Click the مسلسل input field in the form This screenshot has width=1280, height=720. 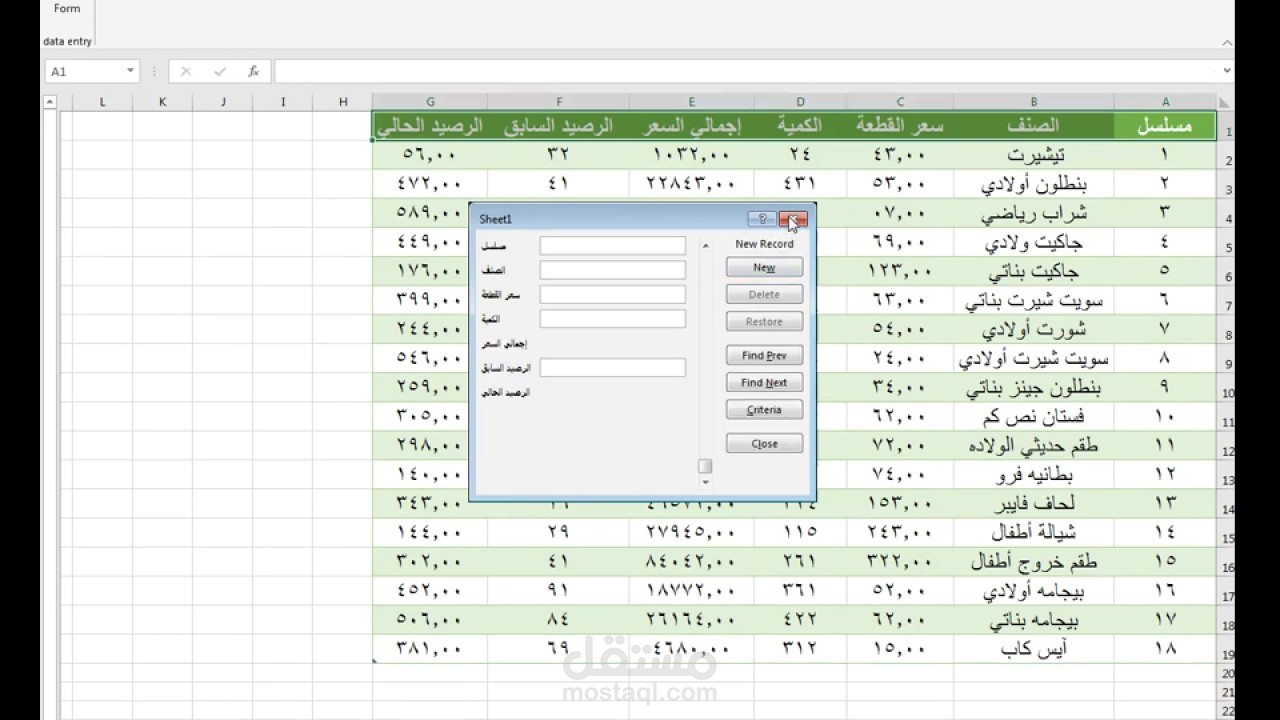tap(612, 245)
